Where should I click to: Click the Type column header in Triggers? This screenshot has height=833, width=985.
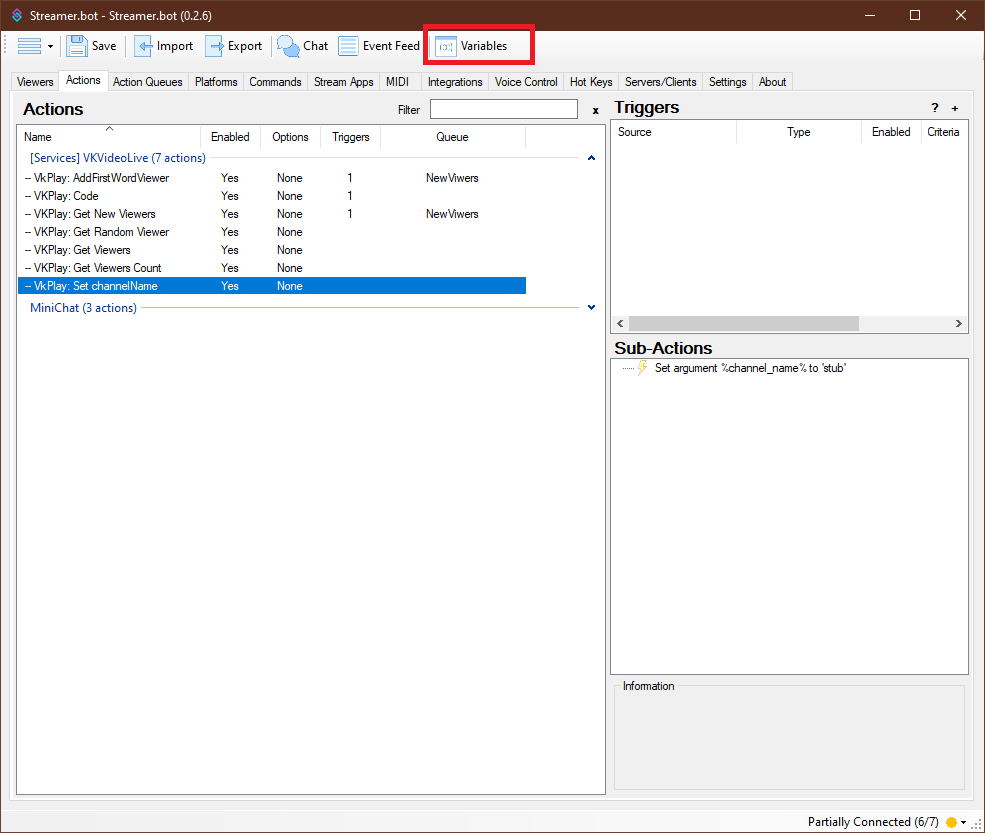pos(798,132)
